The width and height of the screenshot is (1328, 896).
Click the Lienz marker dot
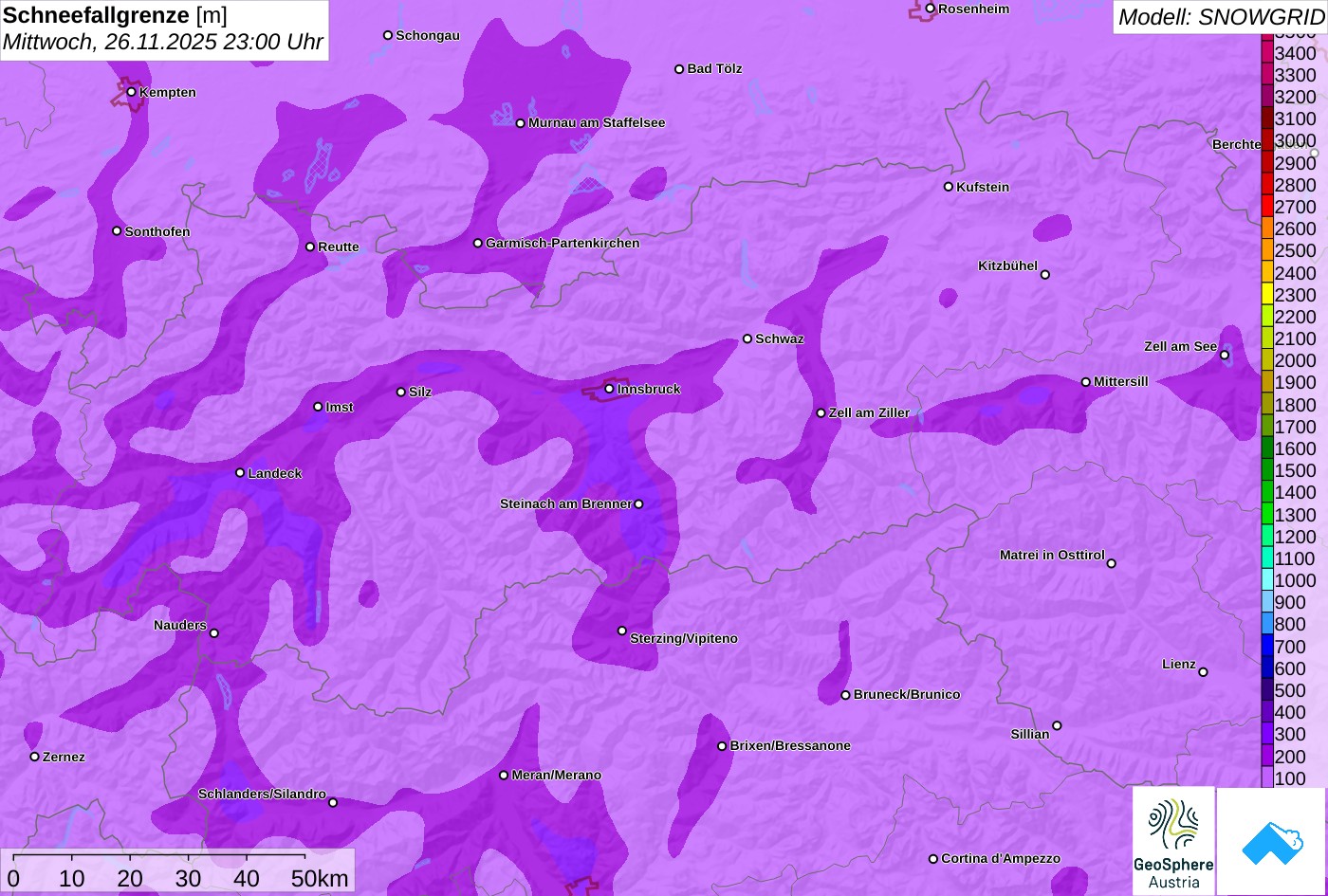point(1203,672)
